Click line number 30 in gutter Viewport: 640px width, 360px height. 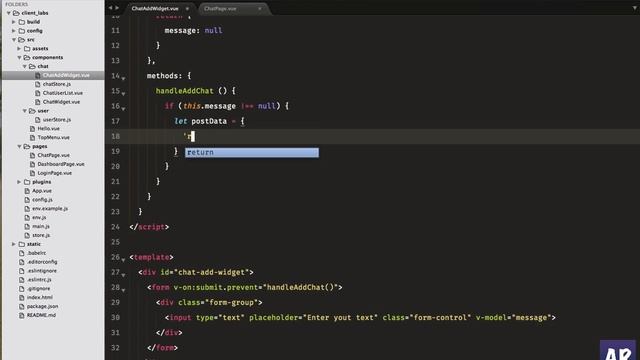point(115,318)
